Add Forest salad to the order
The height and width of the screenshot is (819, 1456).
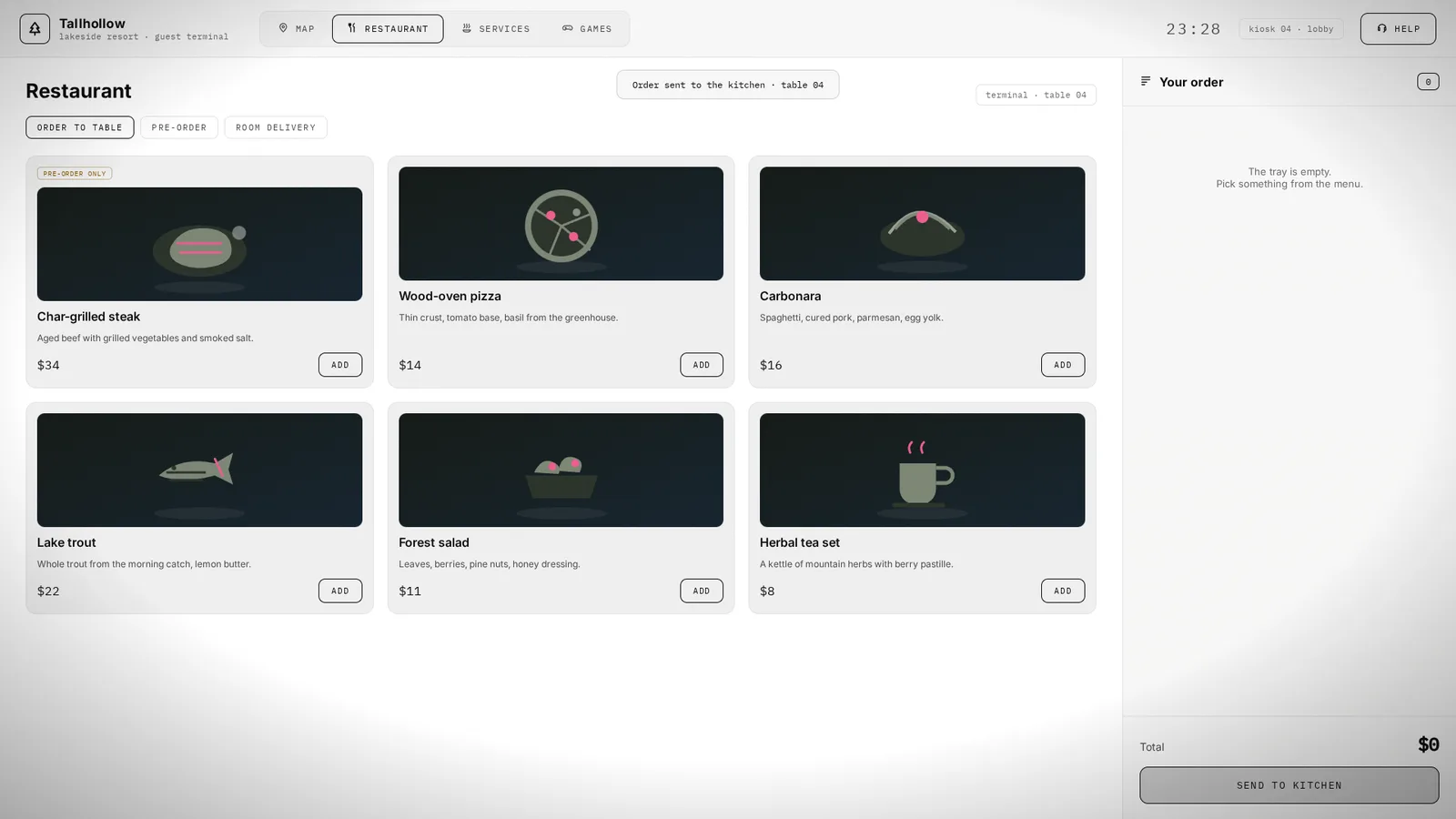pos(702,591)
